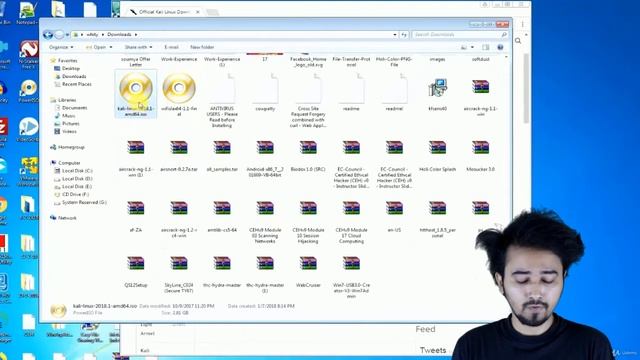The width and height of the screenshot is (640, 360).
Task: Select the Cross Site Request Forgery document
Action: click(308, 100)
